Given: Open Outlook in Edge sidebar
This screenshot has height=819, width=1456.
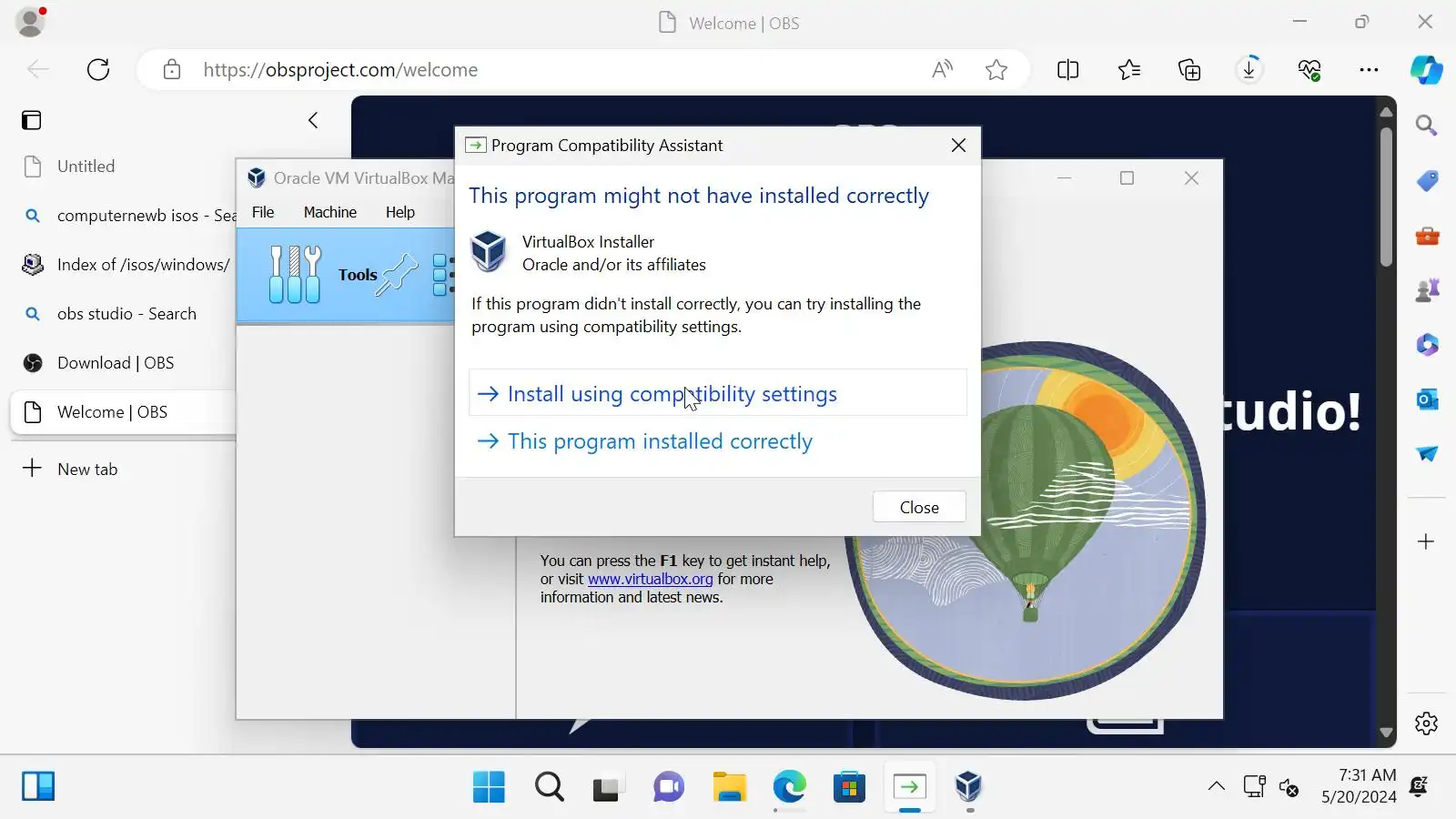Looking at the screenshot, I should (1427, 399).
